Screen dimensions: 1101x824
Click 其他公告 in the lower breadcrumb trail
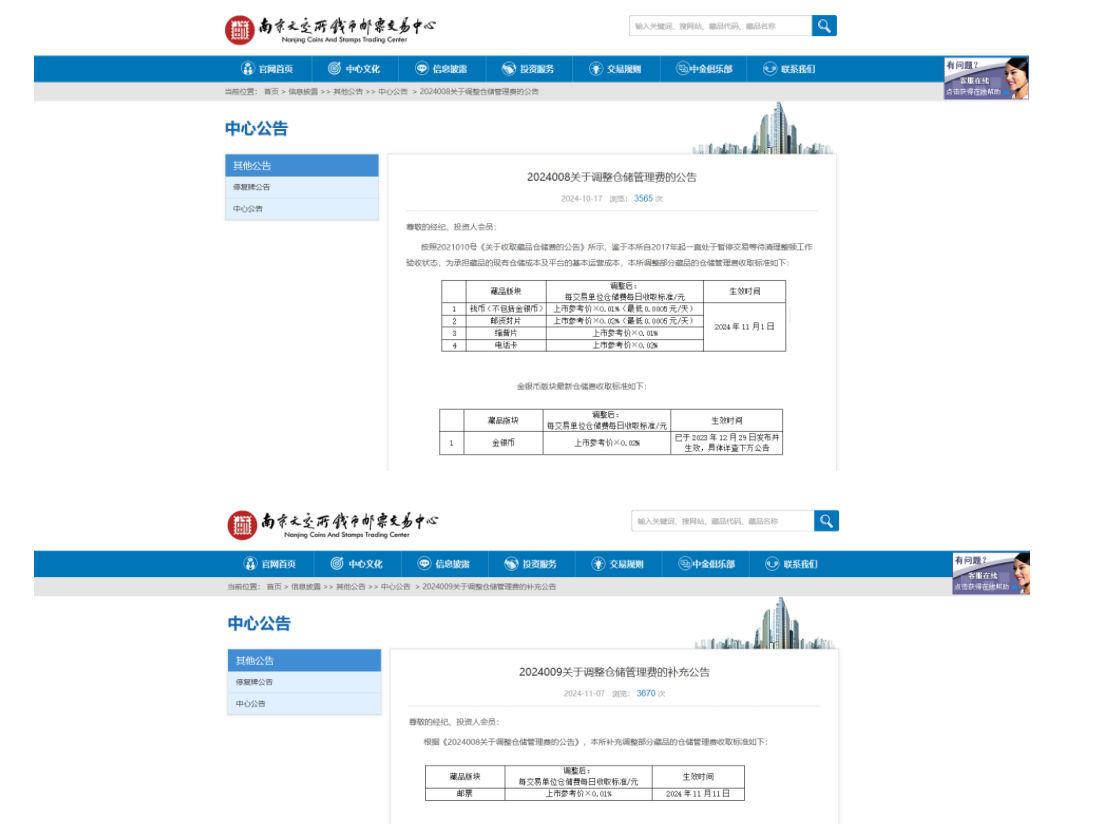(351, 587)
